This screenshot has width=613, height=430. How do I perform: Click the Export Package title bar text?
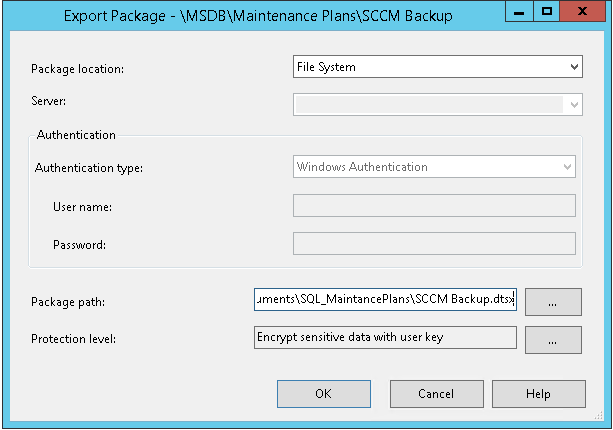pos(258,16)
